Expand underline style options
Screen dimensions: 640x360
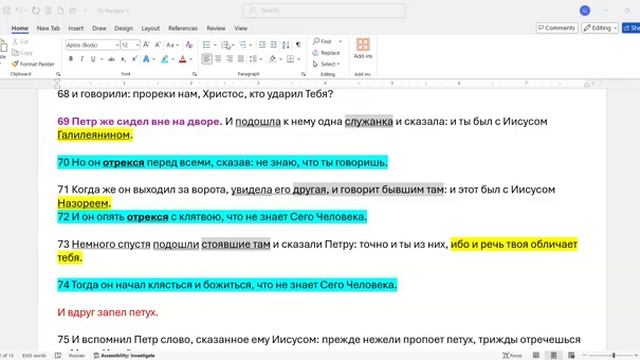[101, 59]
